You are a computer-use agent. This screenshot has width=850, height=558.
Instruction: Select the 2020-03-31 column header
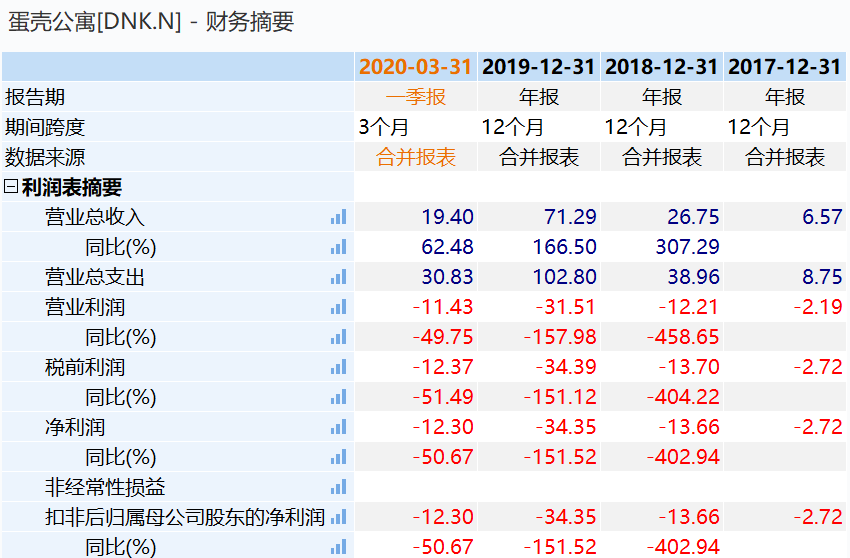416,67
